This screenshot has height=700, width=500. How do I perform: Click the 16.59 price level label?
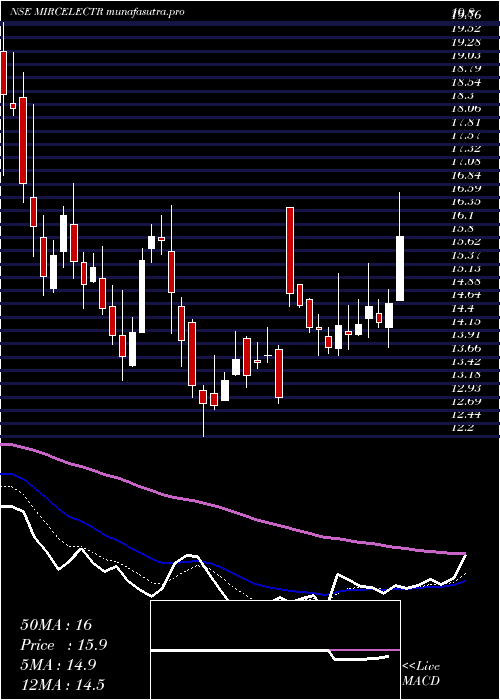tap(466, 188)
